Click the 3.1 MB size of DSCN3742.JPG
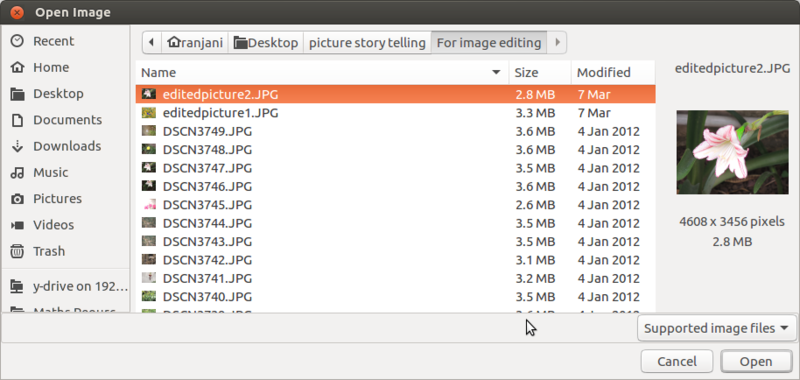 (535, 260)
